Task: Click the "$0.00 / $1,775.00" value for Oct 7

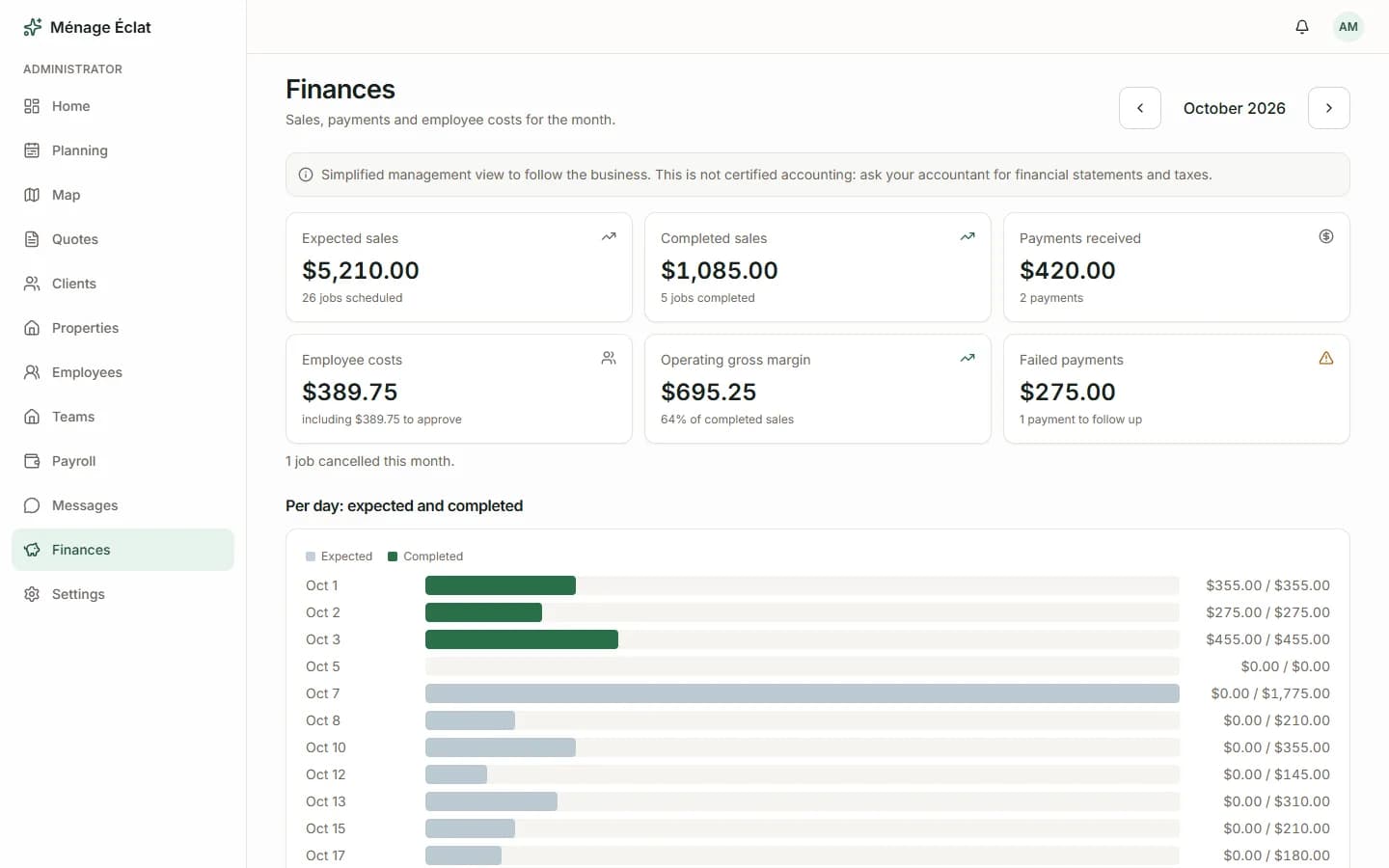Action: (1270, 693)
